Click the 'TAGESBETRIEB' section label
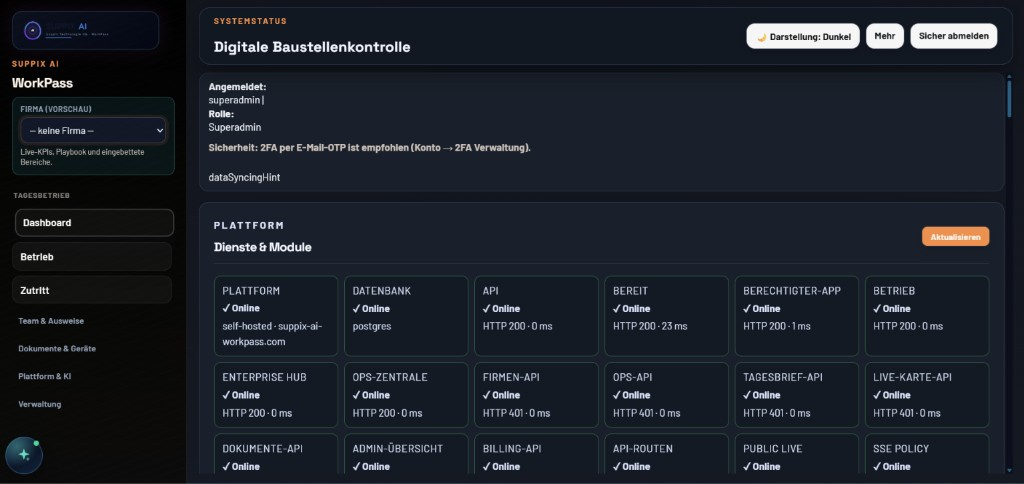 (41, 195)
